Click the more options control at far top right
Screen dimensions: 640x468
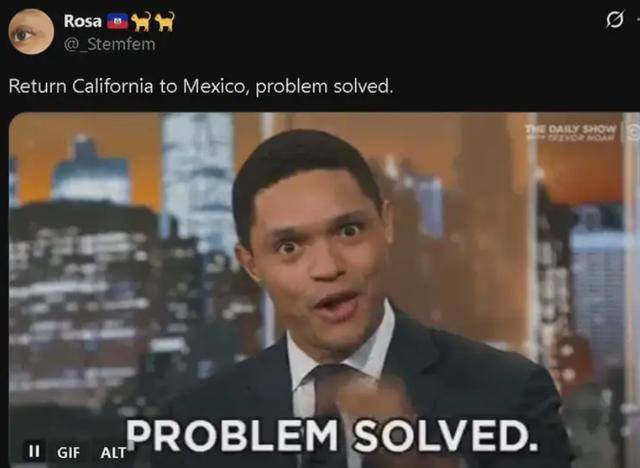pyautogui.click(x=637, y=20)
